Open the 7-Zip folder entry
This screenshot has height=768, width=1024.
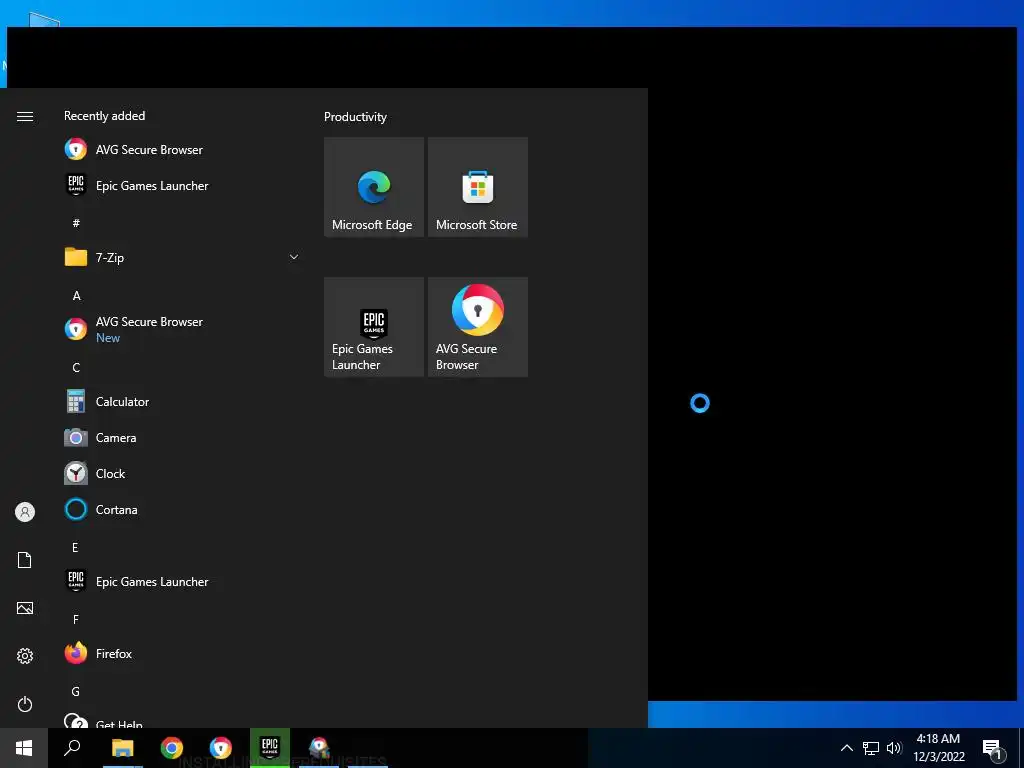(182, 257)
